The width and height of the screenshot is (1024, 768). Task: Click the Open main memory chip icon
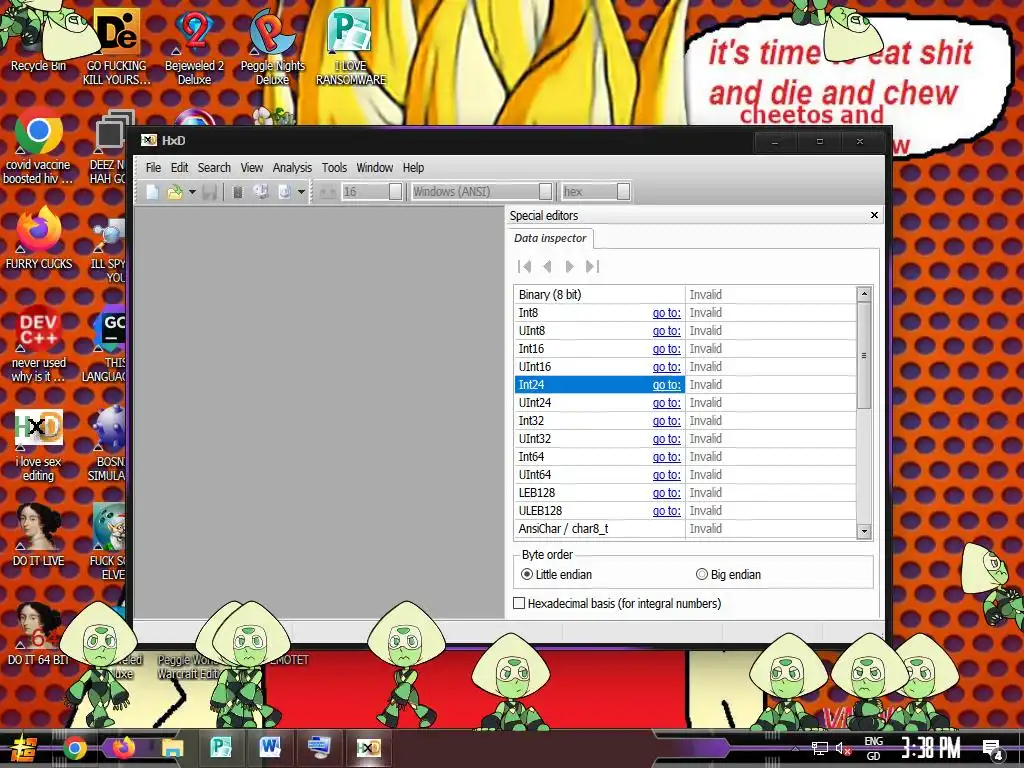[238, 191]
